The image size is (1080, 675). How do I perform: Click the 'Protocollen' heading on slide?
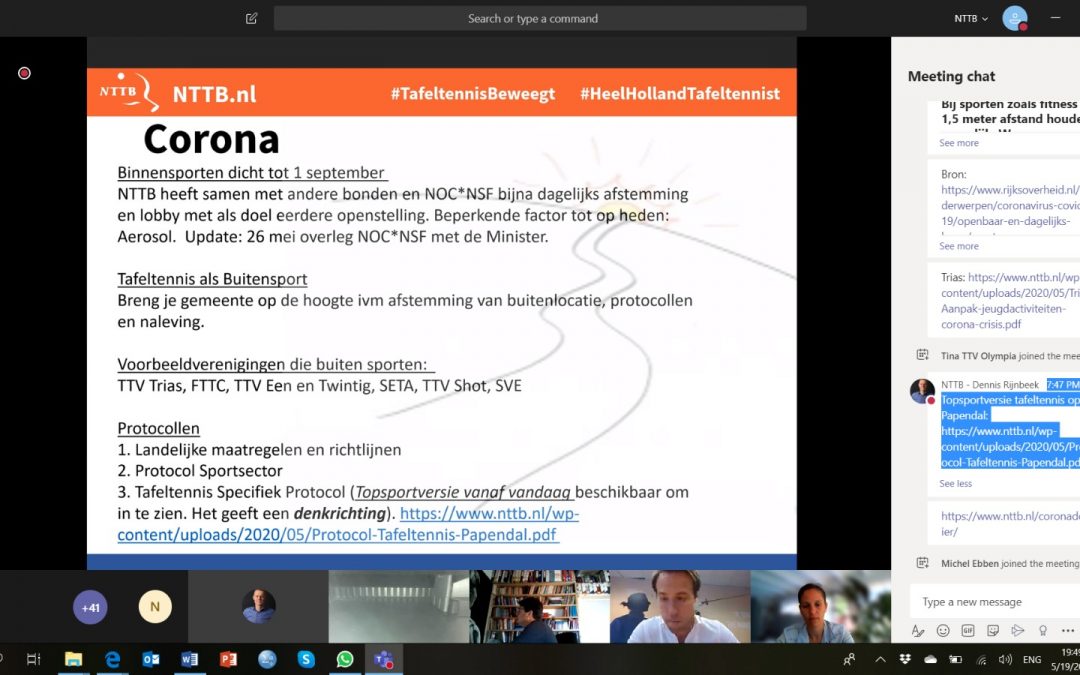coord(158,428)
